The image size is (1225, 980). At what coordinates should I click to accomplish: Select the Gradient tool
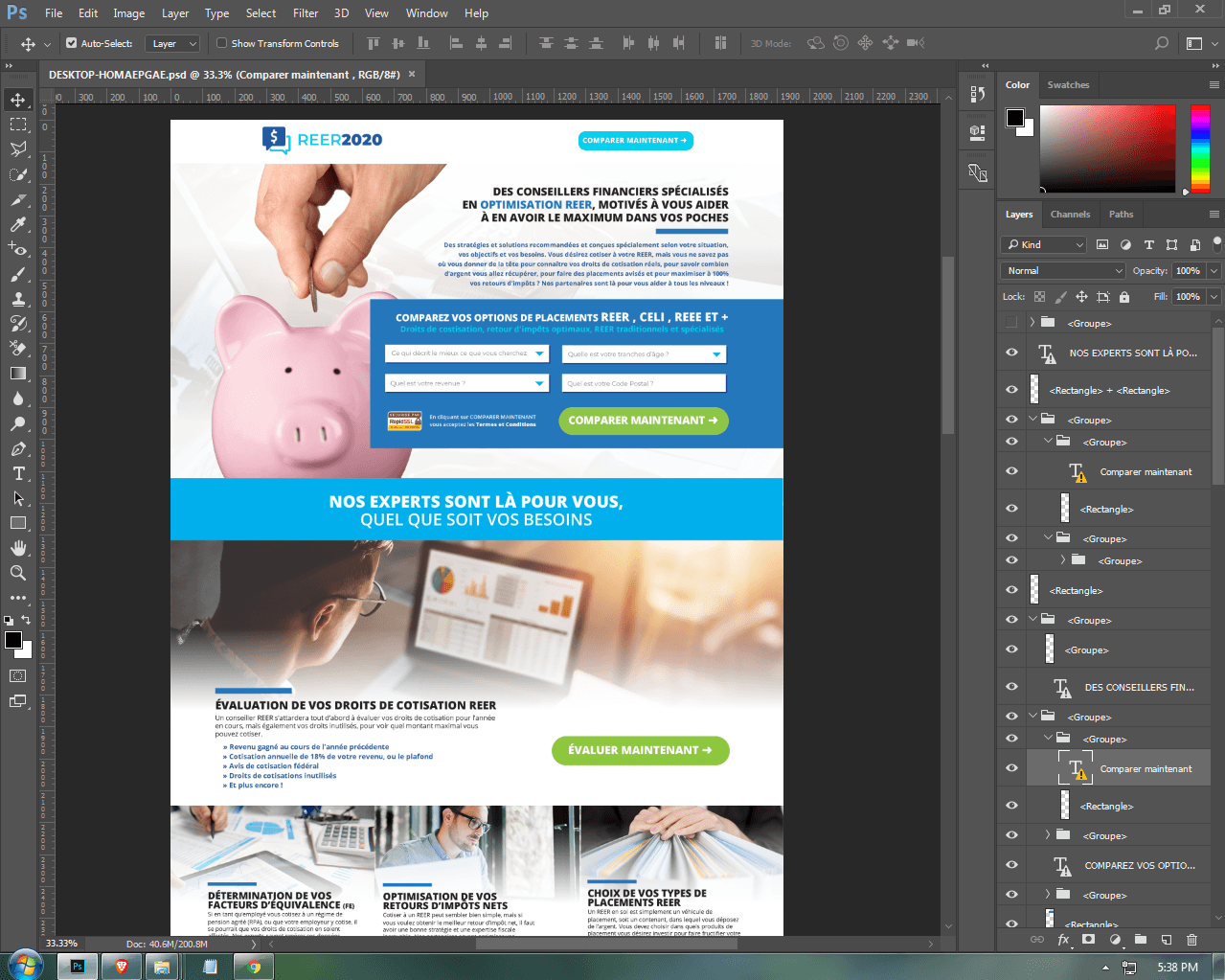(18, 374)
